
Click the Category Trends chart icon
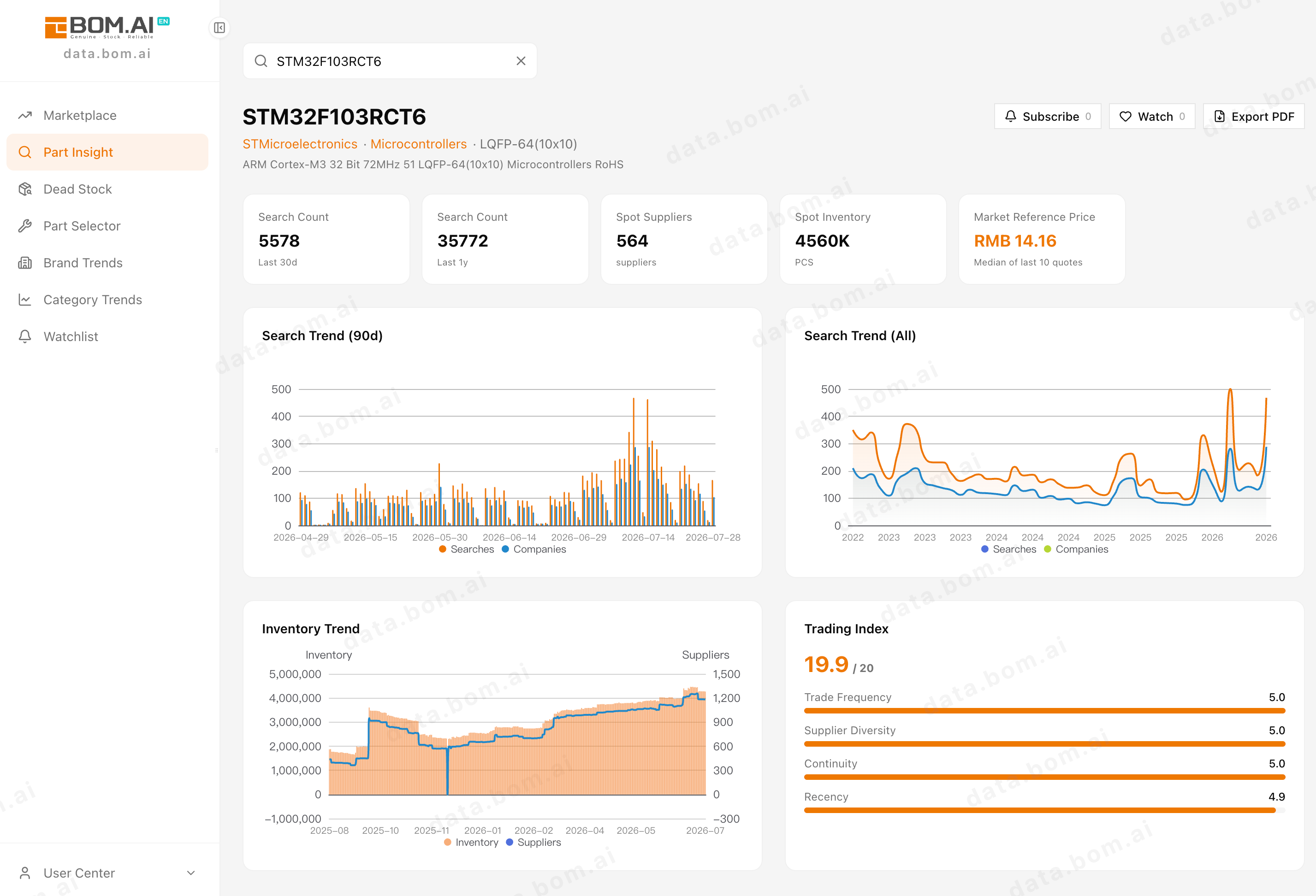[x=25, y=300]
